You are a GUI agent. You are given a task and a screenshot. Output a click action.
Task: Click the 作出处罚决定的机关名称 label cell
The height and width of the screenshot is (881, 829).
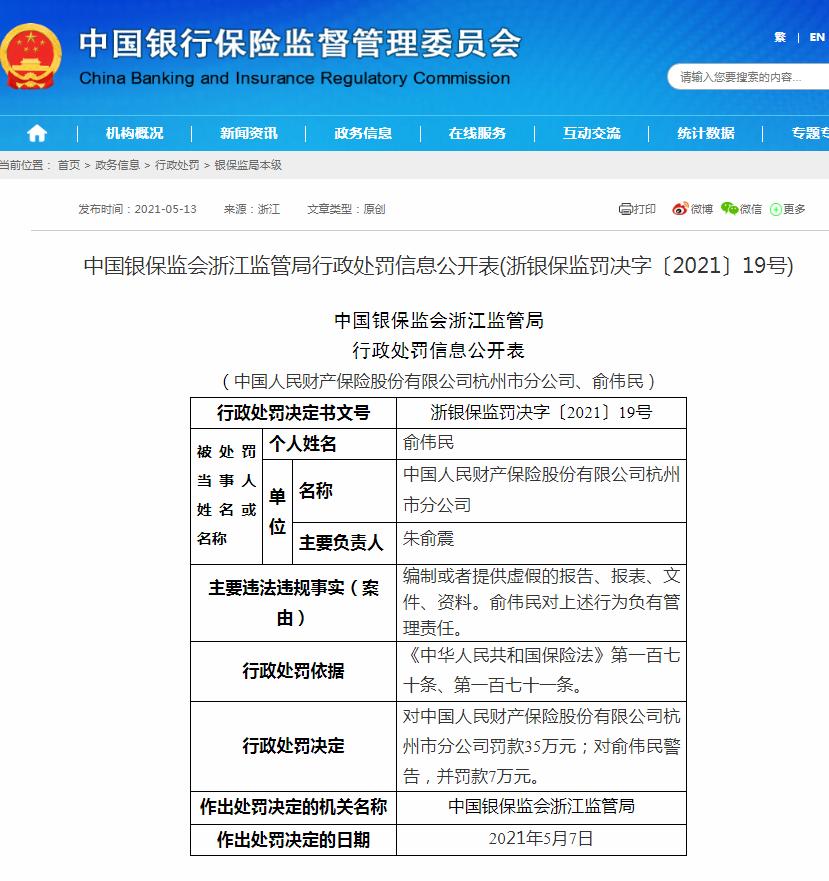(293, 808)
